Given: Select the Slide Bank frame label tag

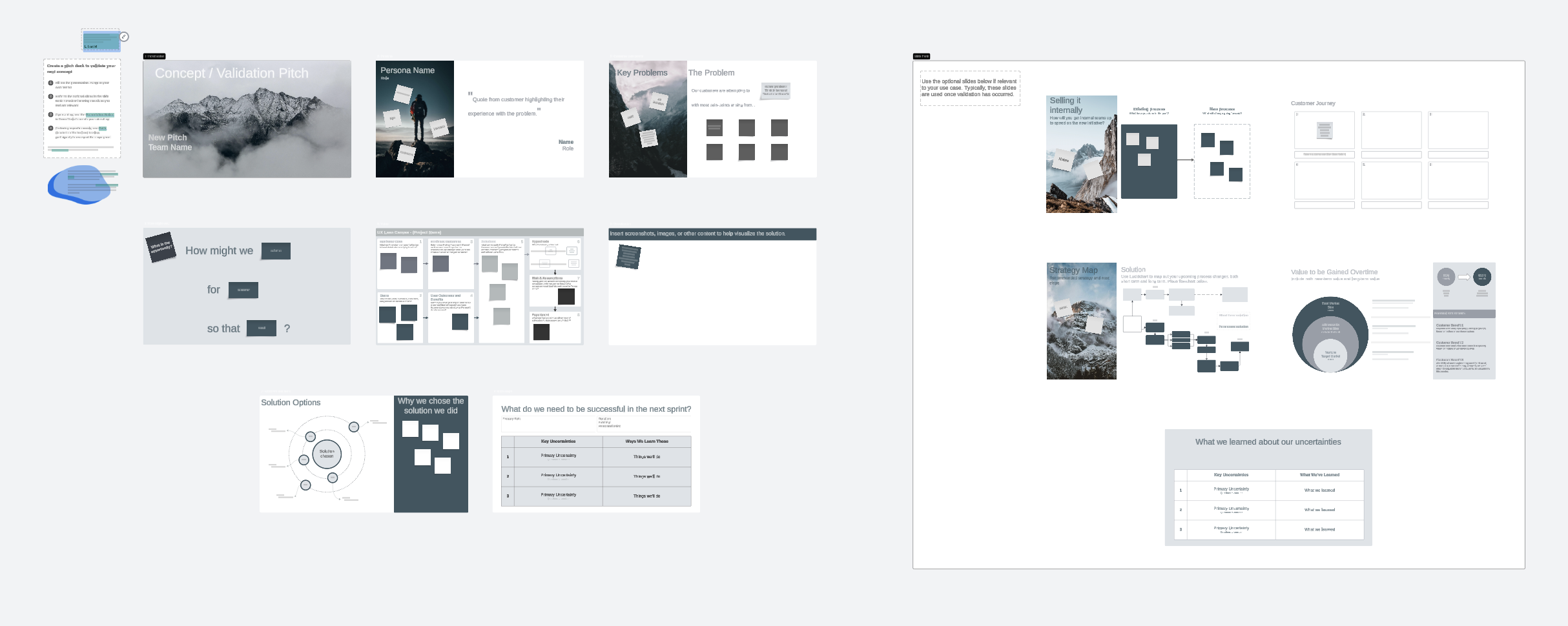Looking at the screenshot, I should coord(921,56).
